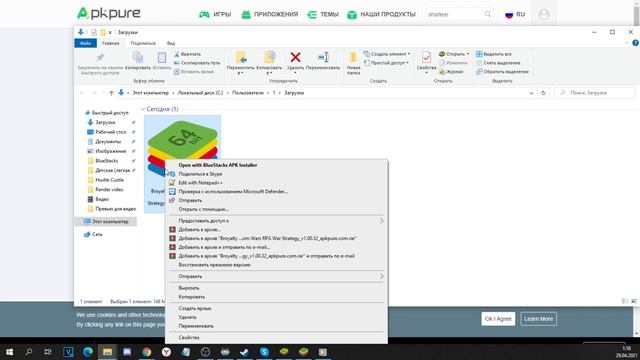Click Выделить все in ribbon

(x=494, y=54)
